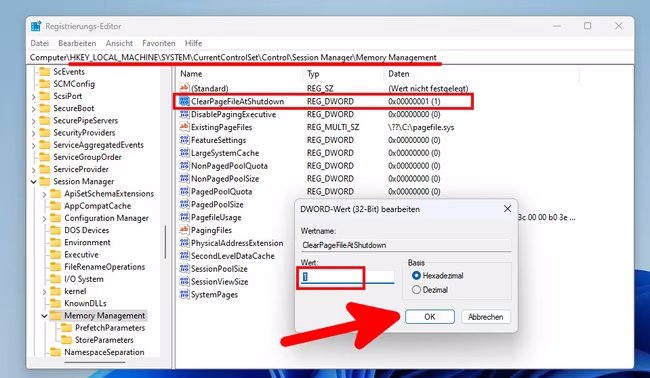Click the tree pane vertical scrollbar
The height and width of the screenshot is (378, 650).
point(165,242)
